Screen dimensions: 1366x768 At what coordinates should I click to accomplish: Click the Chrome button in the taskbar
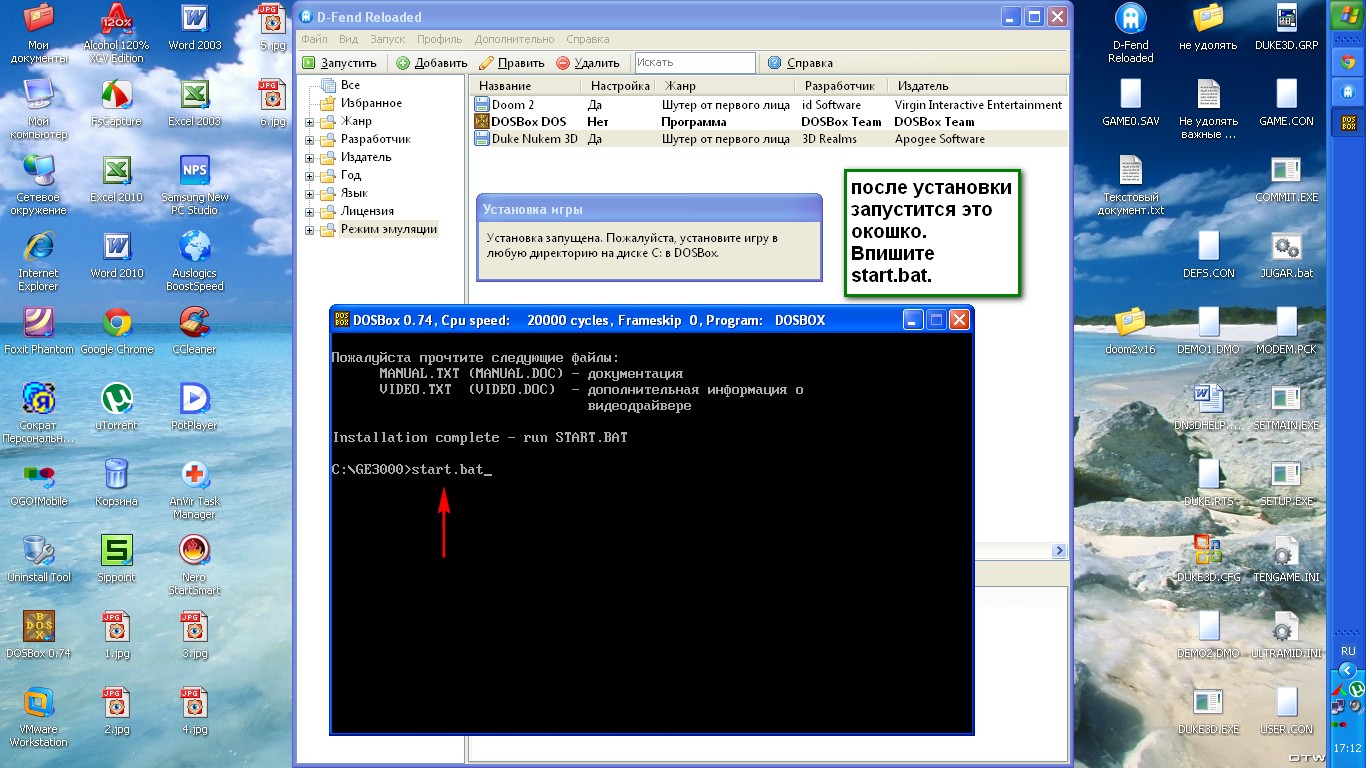[1346, 62]
